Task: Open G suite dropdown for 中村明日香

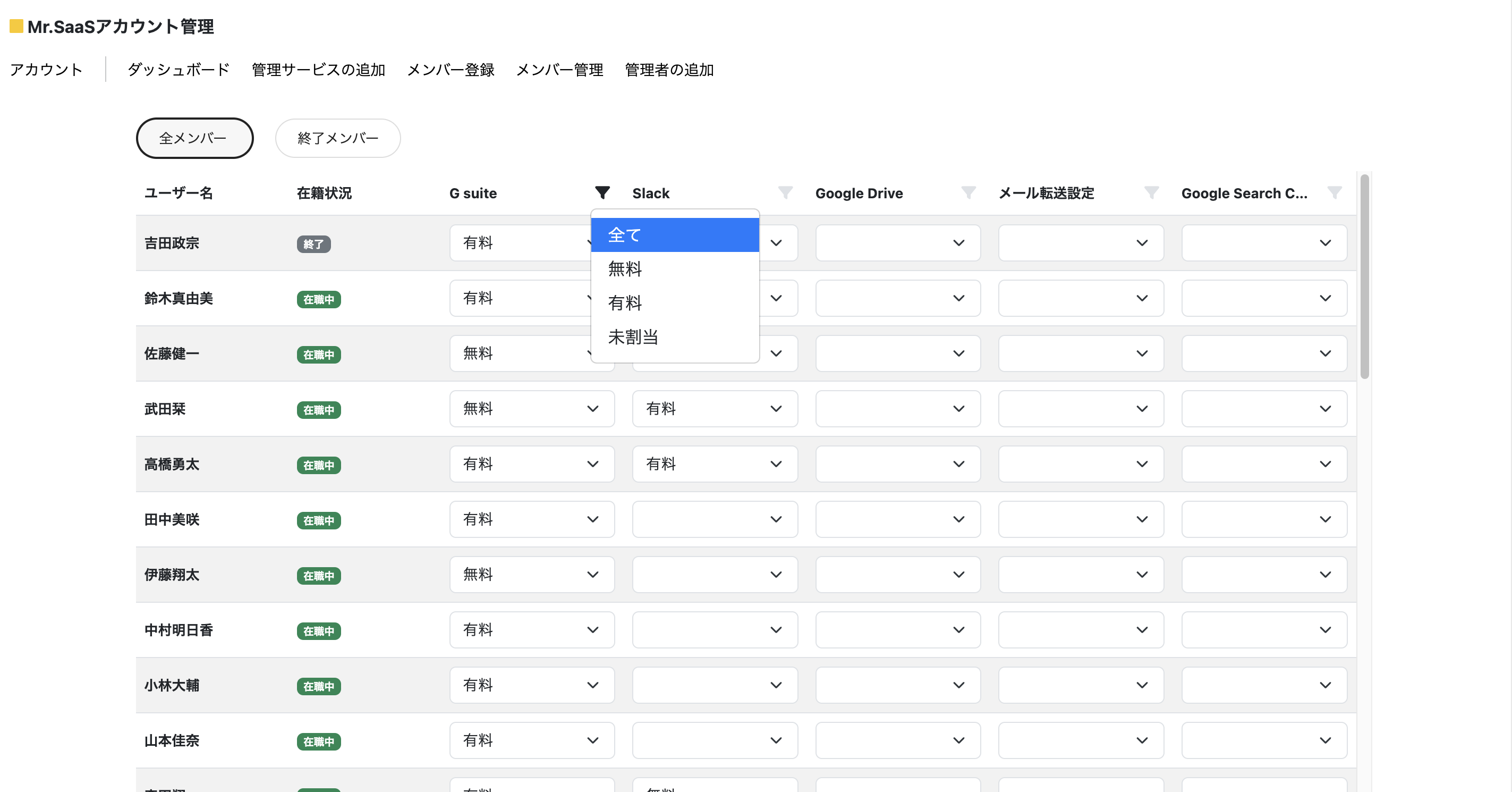Action: (x=532, y=629)
